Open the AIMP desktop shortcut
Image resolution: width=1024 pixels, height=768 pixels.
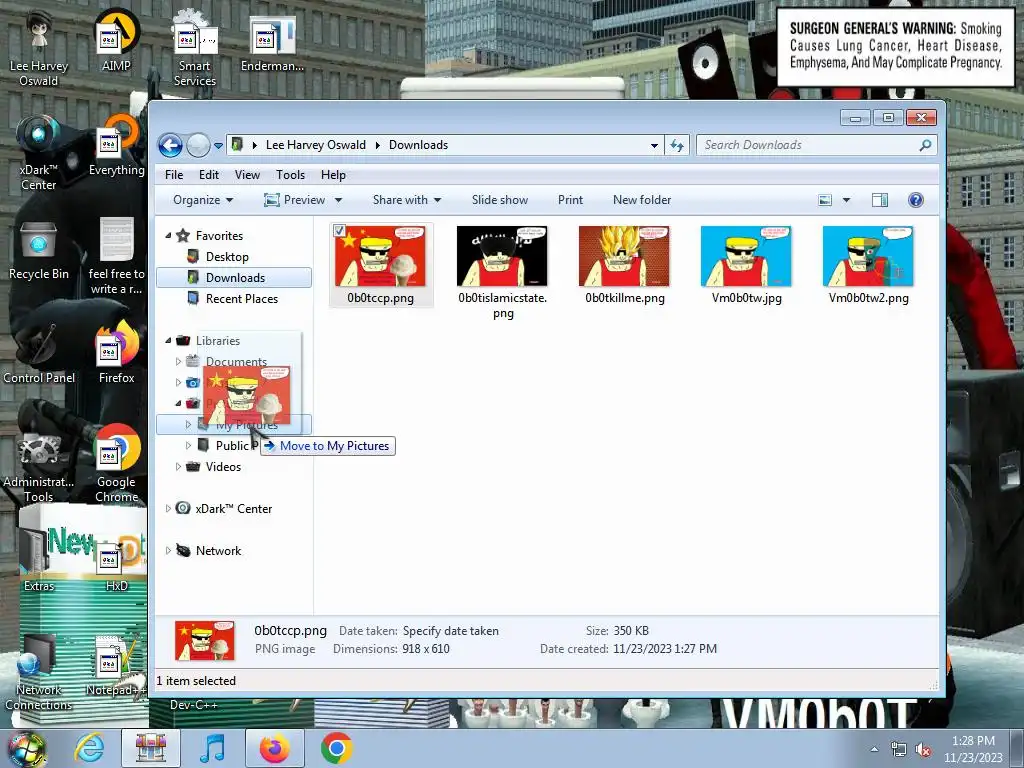[116, 40]
